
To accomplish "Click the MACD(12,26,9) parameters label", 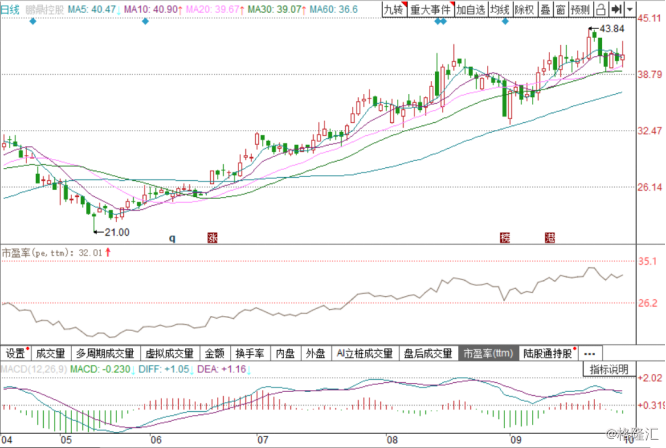I will (x=34, y=369).
